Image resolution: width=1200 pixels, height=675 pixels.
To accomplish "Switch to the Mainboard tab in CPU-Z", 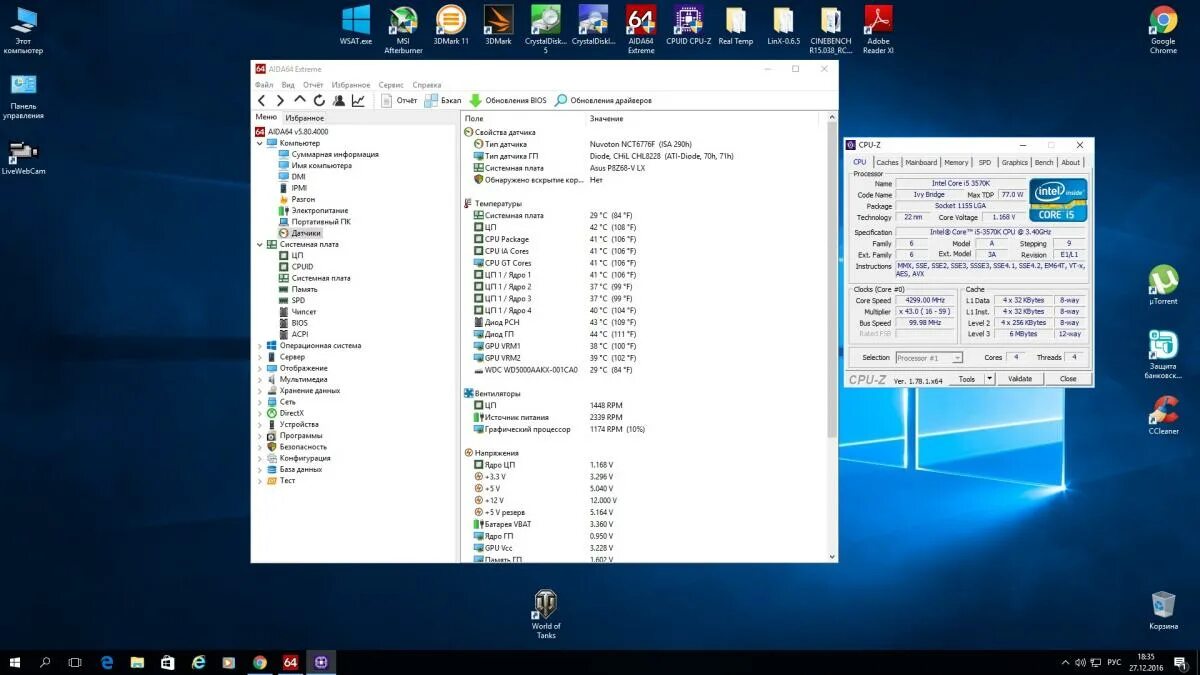I will tap(921, 162).
